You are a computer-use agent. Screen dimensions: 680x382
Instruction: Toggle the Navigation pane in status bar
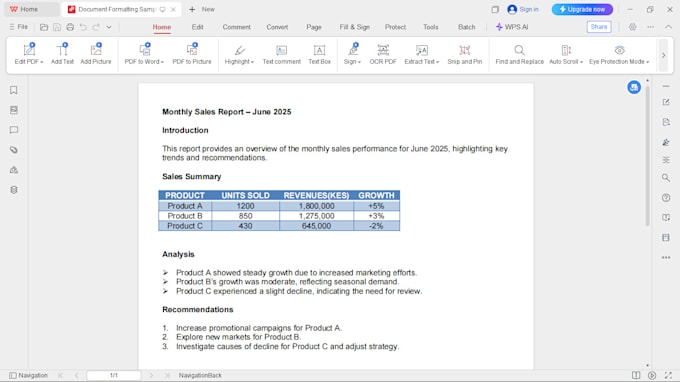tap(29, 375)
